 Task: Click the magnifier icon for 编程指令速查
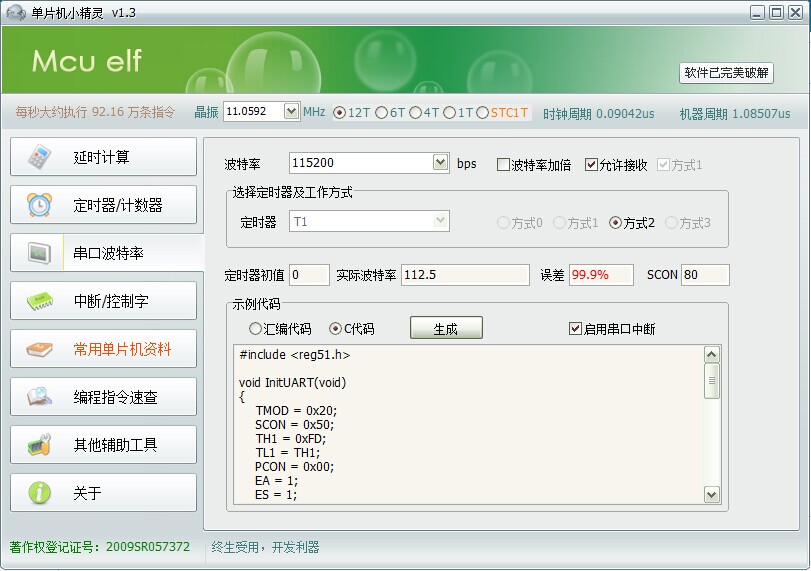(39, 397)
